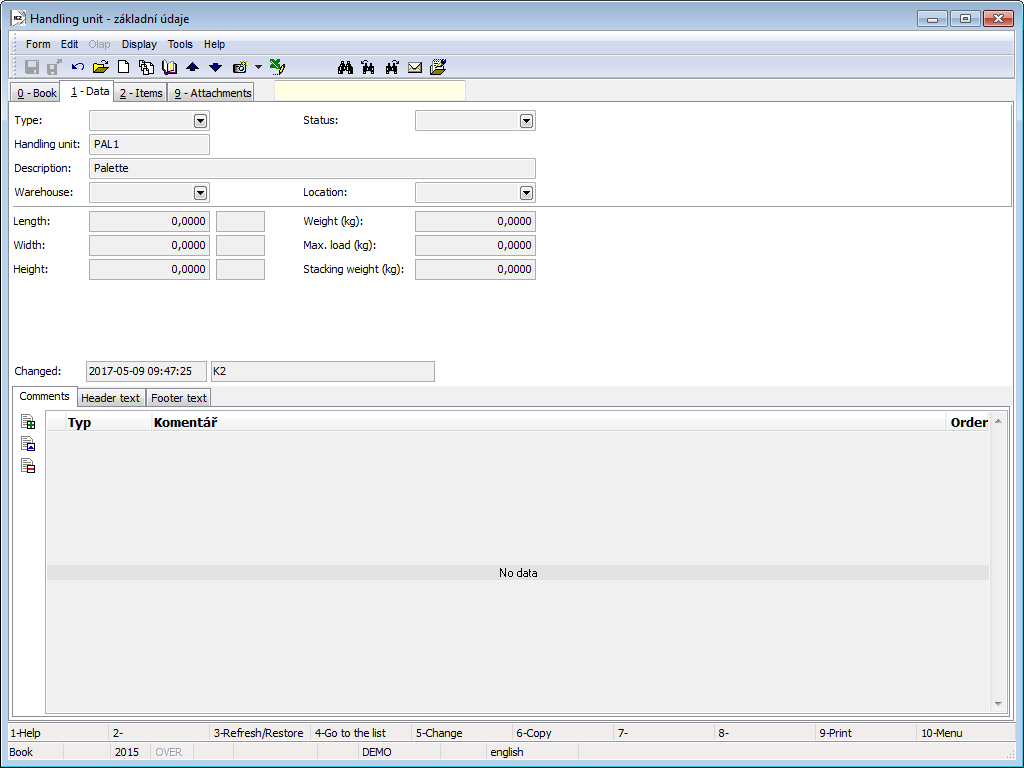Click the undo arrow toolbar icon
Screen dimensions: 1024x768
[78, 67]
